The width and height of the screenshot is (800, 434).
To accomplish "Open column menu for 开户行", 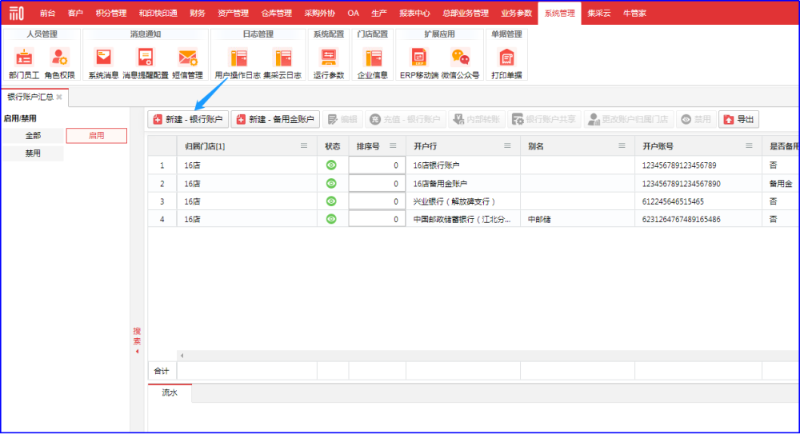I will 507,146.
